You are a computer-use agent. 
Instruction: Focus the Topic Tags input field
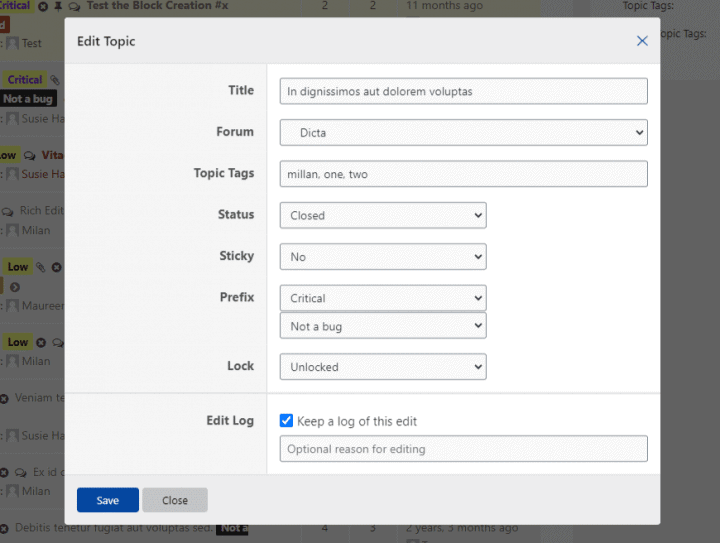463,174
